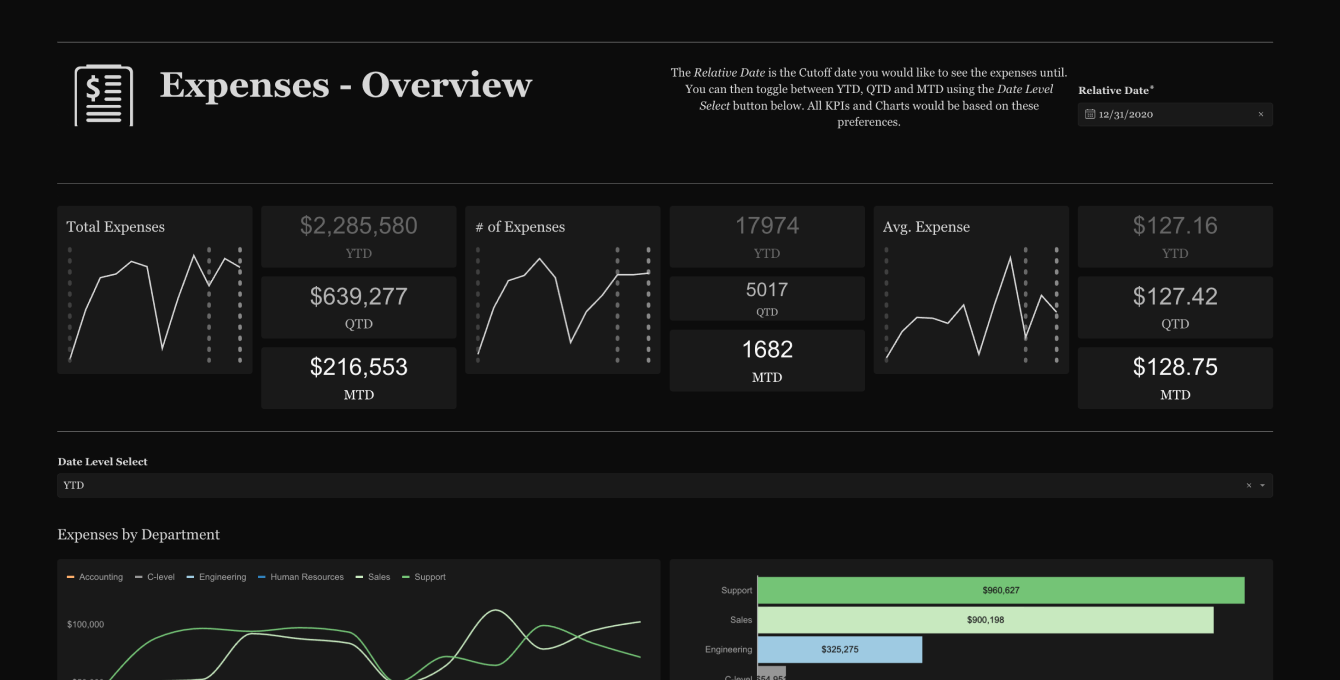The height and width of the screenshot is (680, 1340).
Task: Select the $128.75 MTD average card
Action: (x=1175, y=378)
